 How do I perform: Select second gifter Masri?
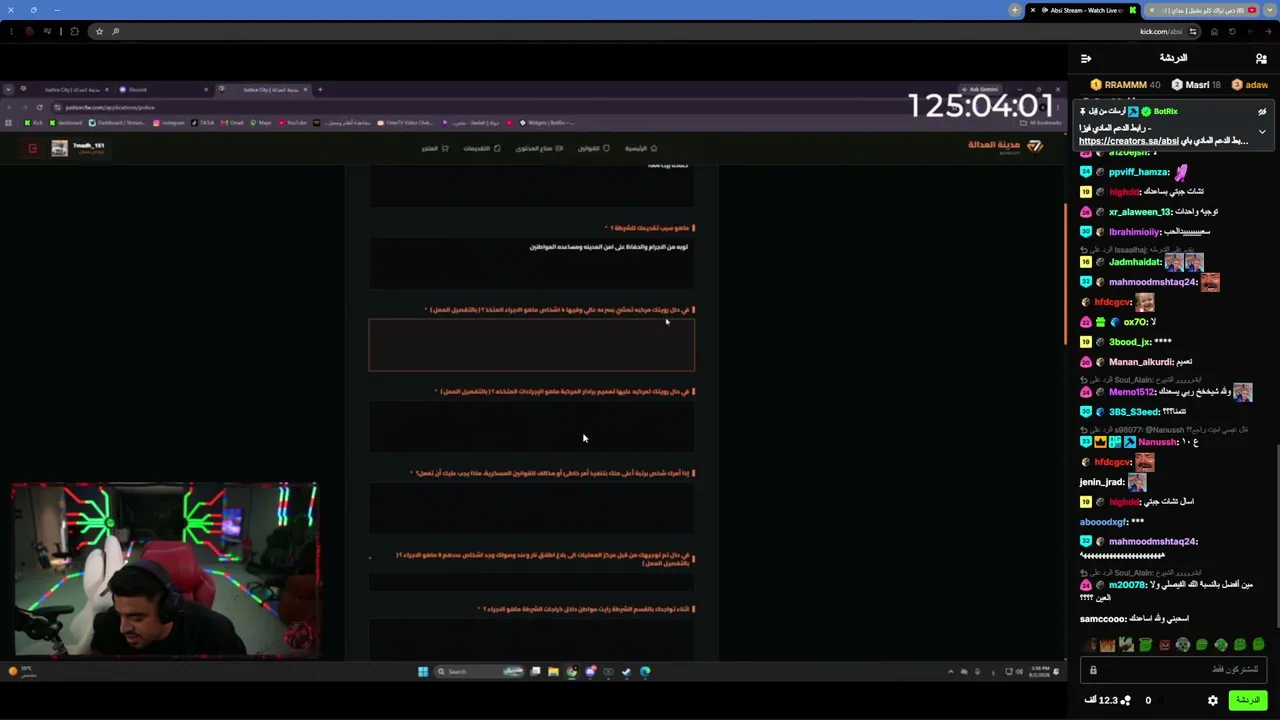click(x=1196, y=85)
